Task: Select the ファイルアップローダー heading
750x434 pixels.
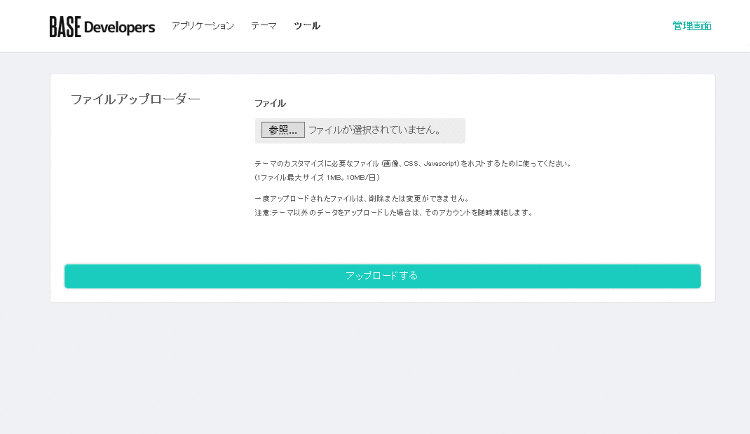Action: pos(135,99)
